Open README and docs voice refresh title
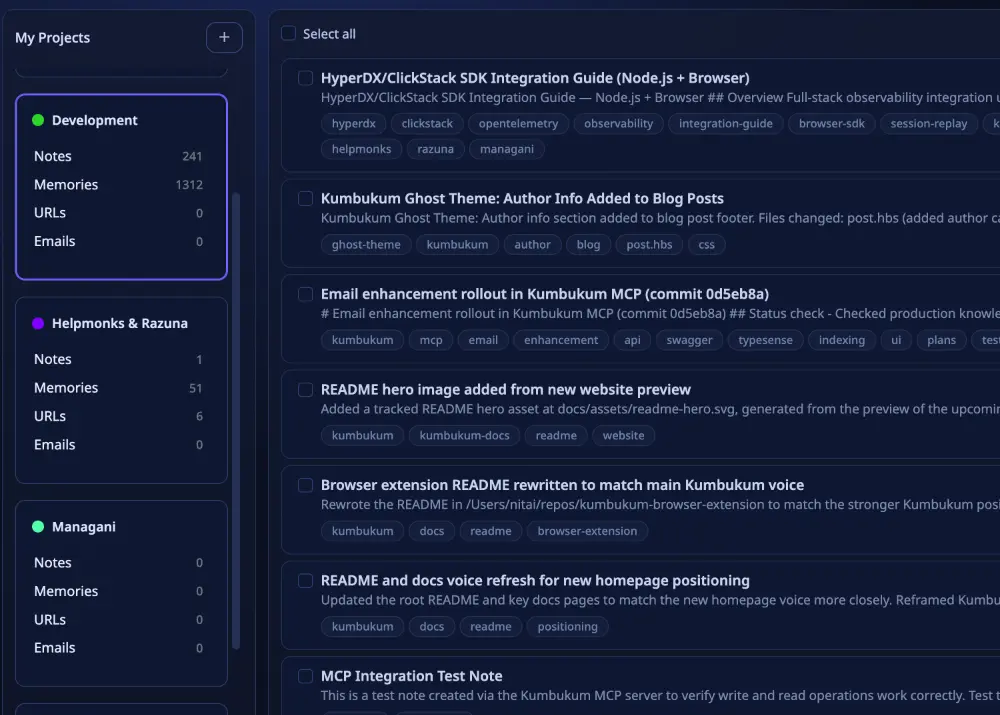1000x715 pixels. [535, 580]
